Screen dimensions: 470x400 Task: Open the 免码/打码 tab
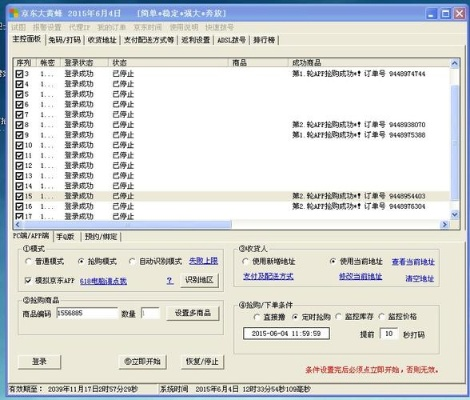[x=65, y=40]
